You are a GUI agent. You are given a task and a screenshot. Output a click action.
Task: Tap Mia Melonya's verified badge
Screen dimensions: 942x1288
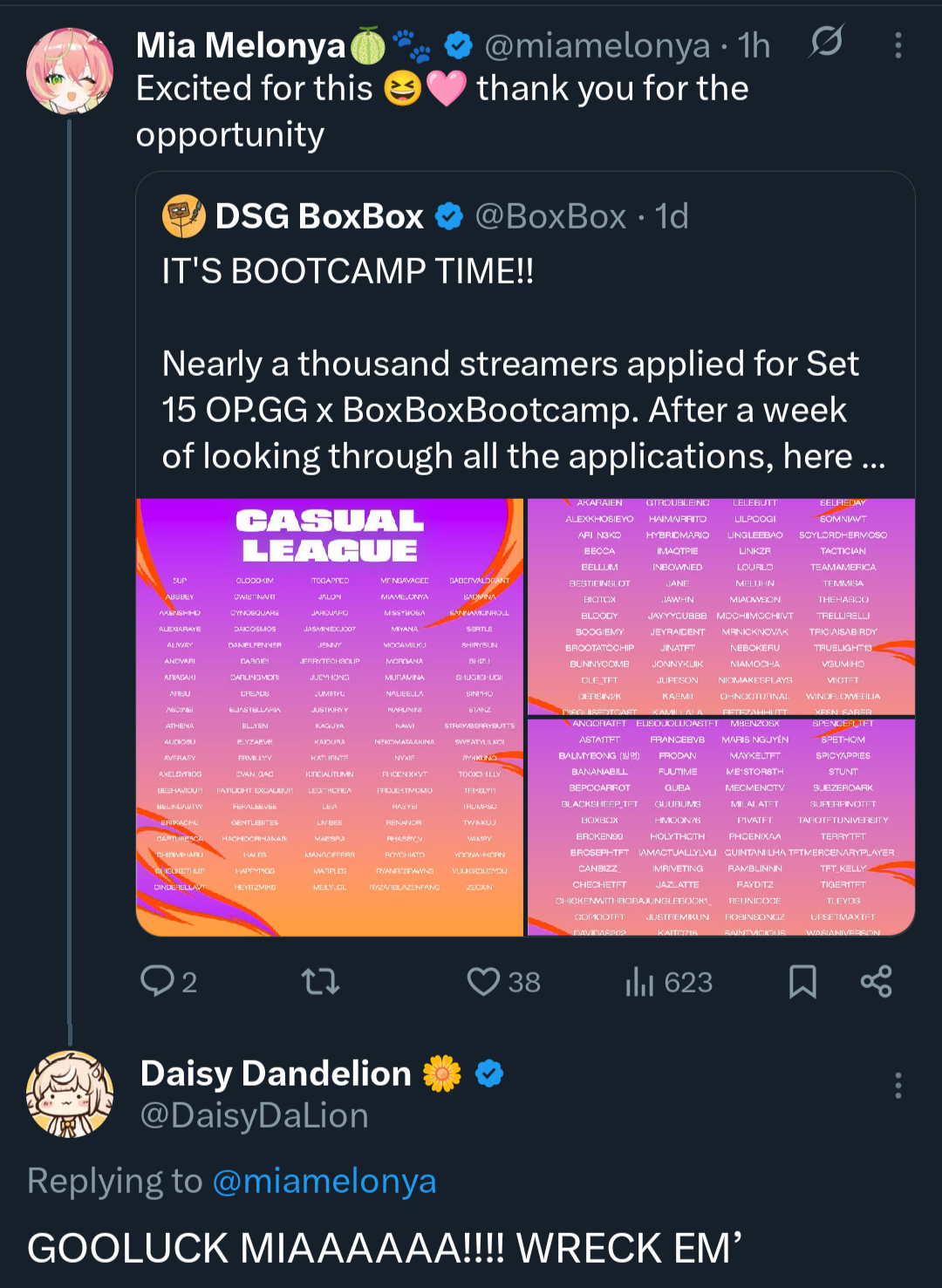[x=459, y=45]
